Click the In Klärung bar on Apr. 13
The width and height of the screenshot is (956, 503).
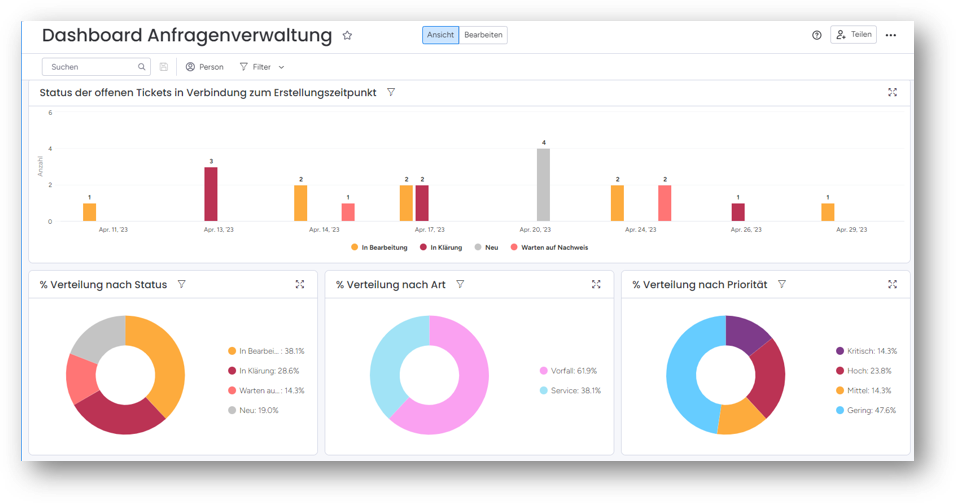(x=211, y=194)
